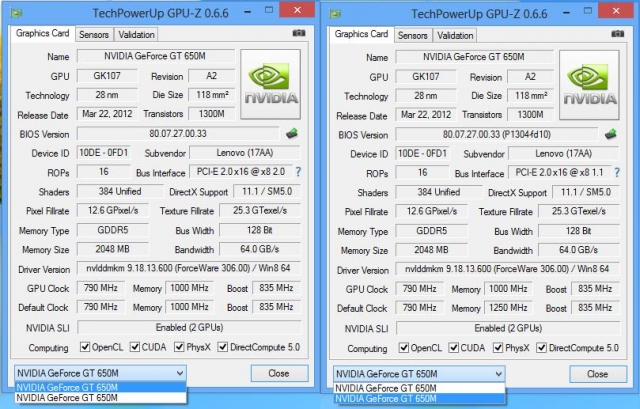Click GK107 GPU value in left window
Viewport: 640px width, 409px height.
pos(107,76)
